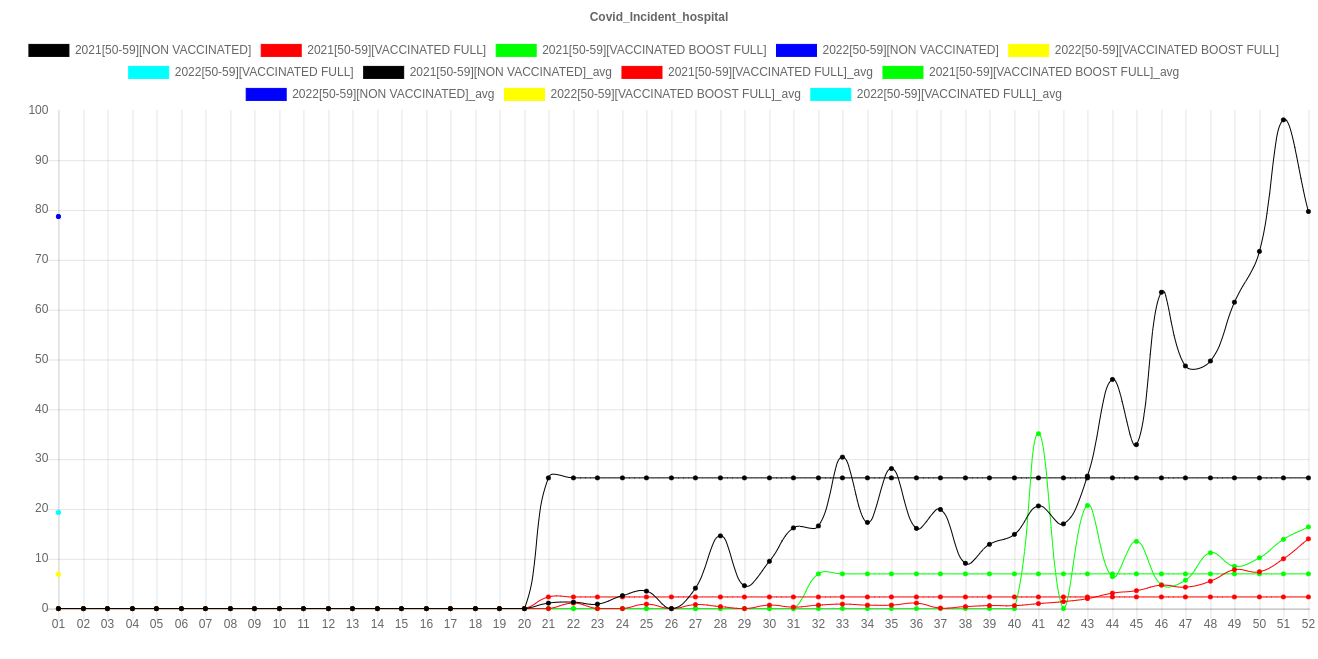Screen dimensions: 1318x659
Task: Toggle the 2021[50-59][VACCINATED BOOST FULL] legend label
Action: click(653, 50)
